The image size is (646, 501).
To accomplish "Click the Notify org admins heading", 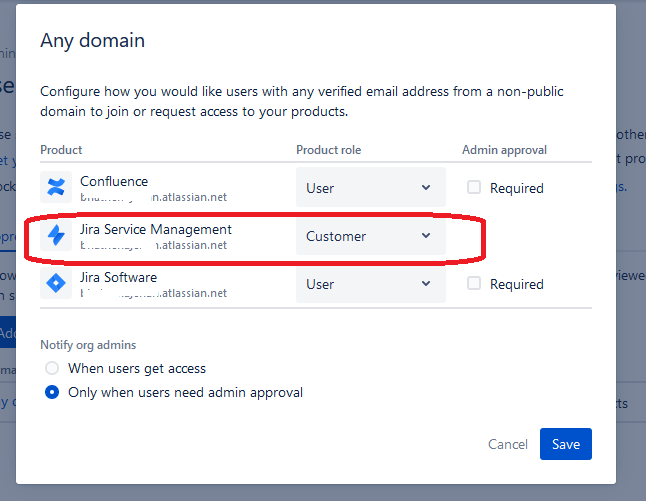I will [x=88, y=344].
